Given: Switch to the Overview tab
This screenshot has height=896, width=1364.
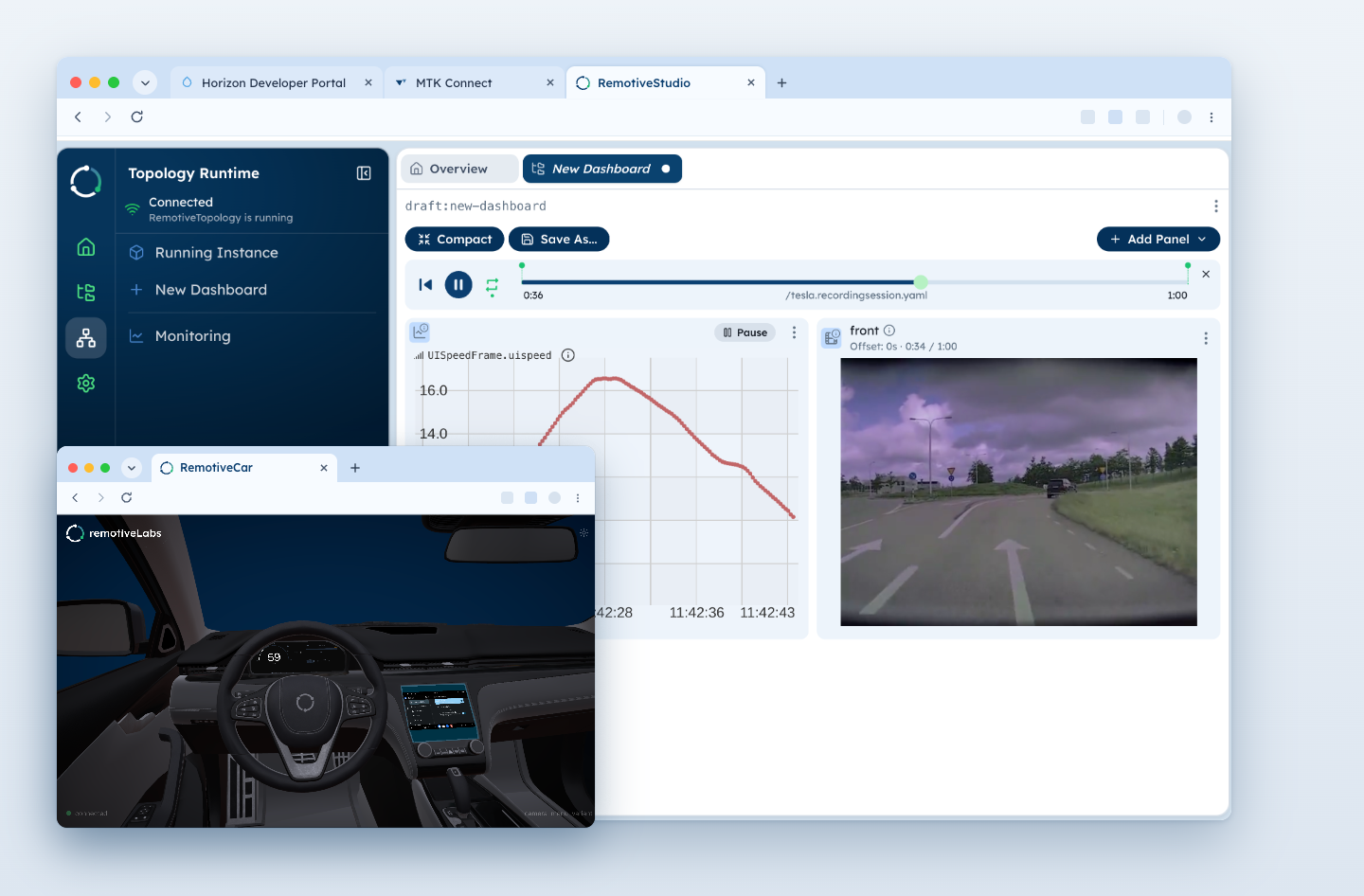Looking at the screenshot, I should (459, 170).
